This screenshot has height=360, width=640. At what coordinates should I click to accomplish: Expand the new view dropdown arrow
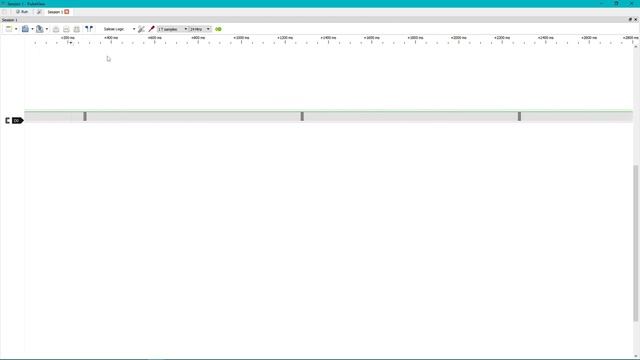[x=16, y=29]
